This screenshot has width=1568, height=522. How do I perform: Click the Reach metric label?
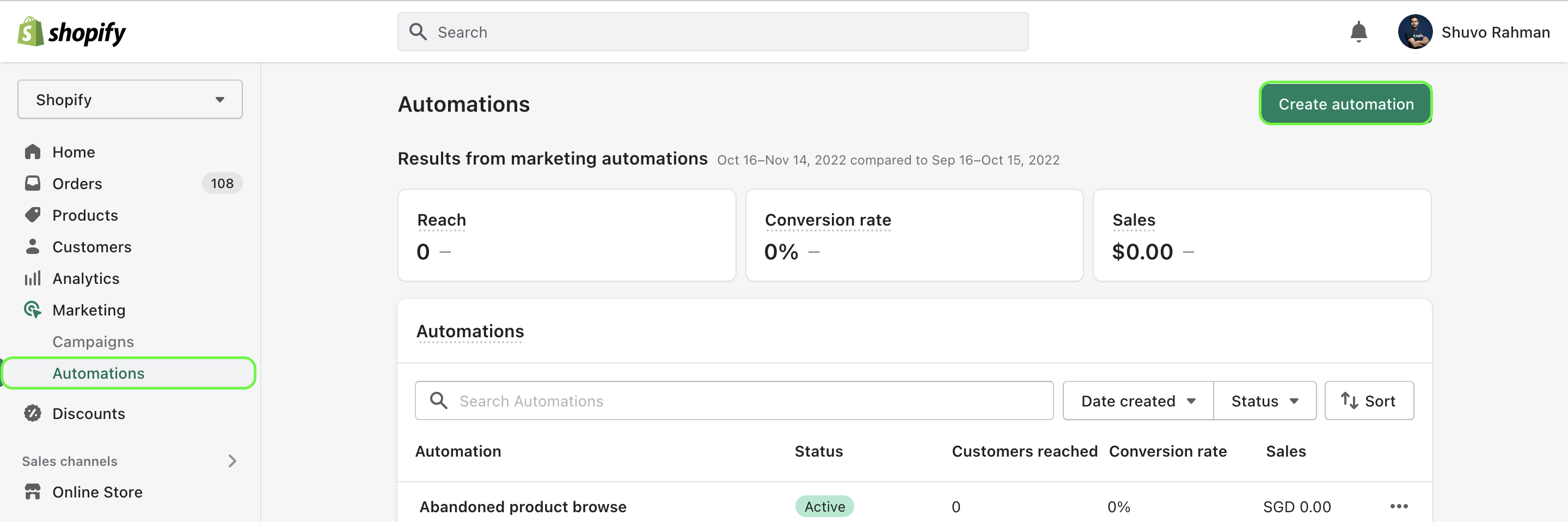tap(442, 220)
